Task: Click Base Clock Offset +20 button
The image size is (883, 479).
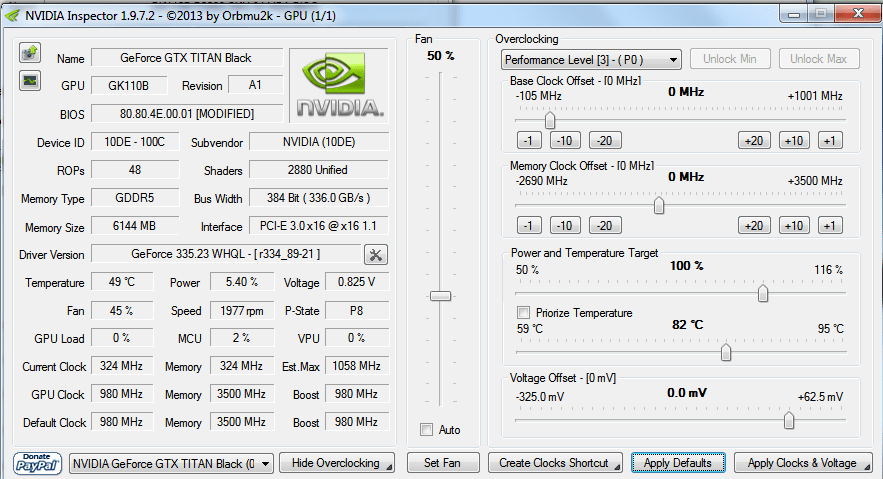Action: (754, 141)
